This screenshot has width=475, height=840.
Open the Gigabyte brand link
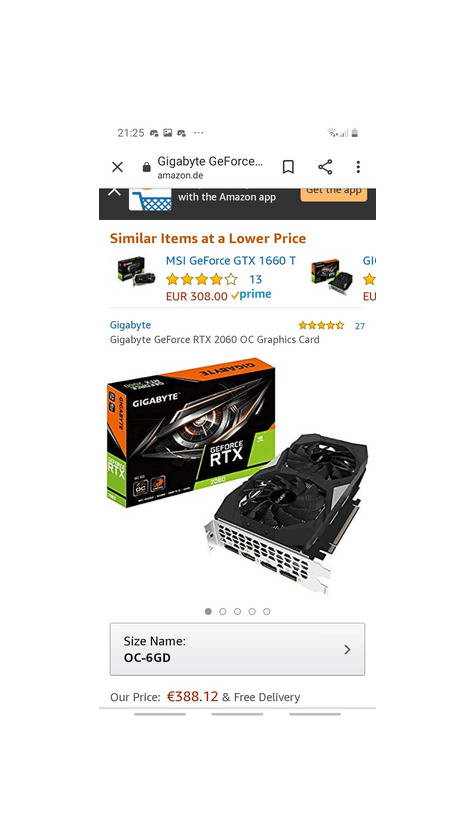point(130,325)
